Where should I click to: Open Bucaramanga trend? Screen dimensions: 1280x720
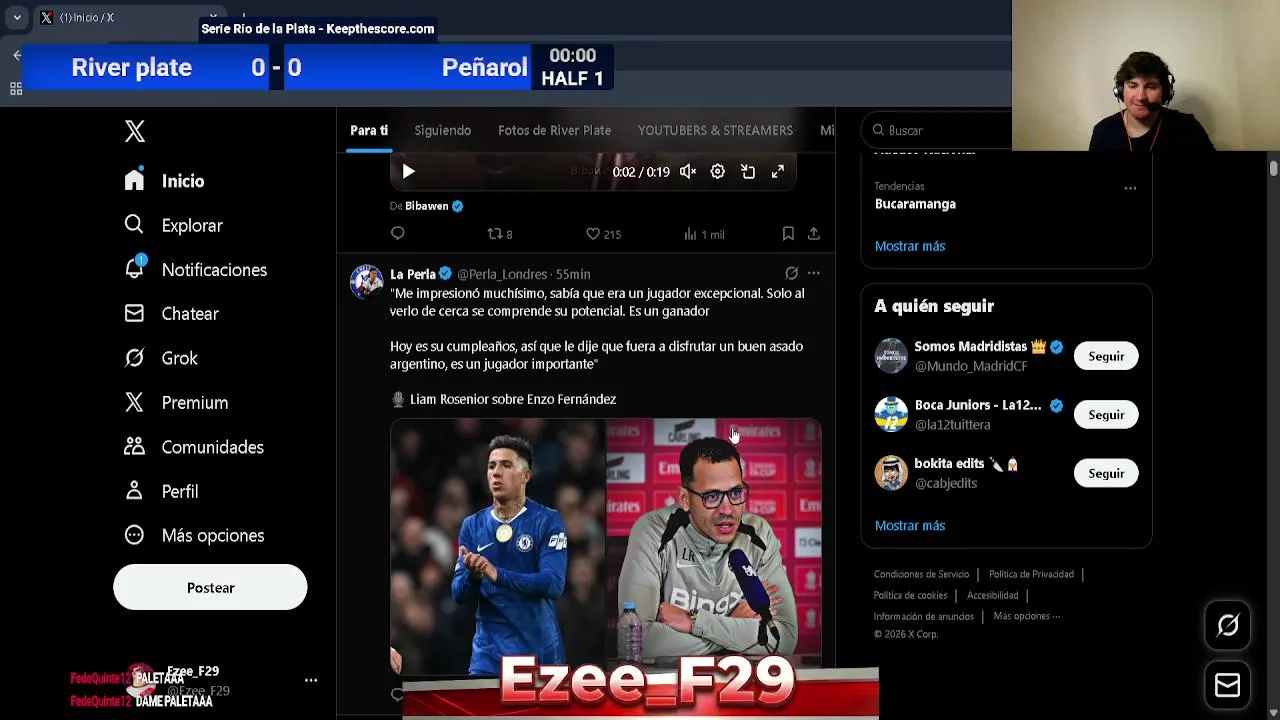915,204
